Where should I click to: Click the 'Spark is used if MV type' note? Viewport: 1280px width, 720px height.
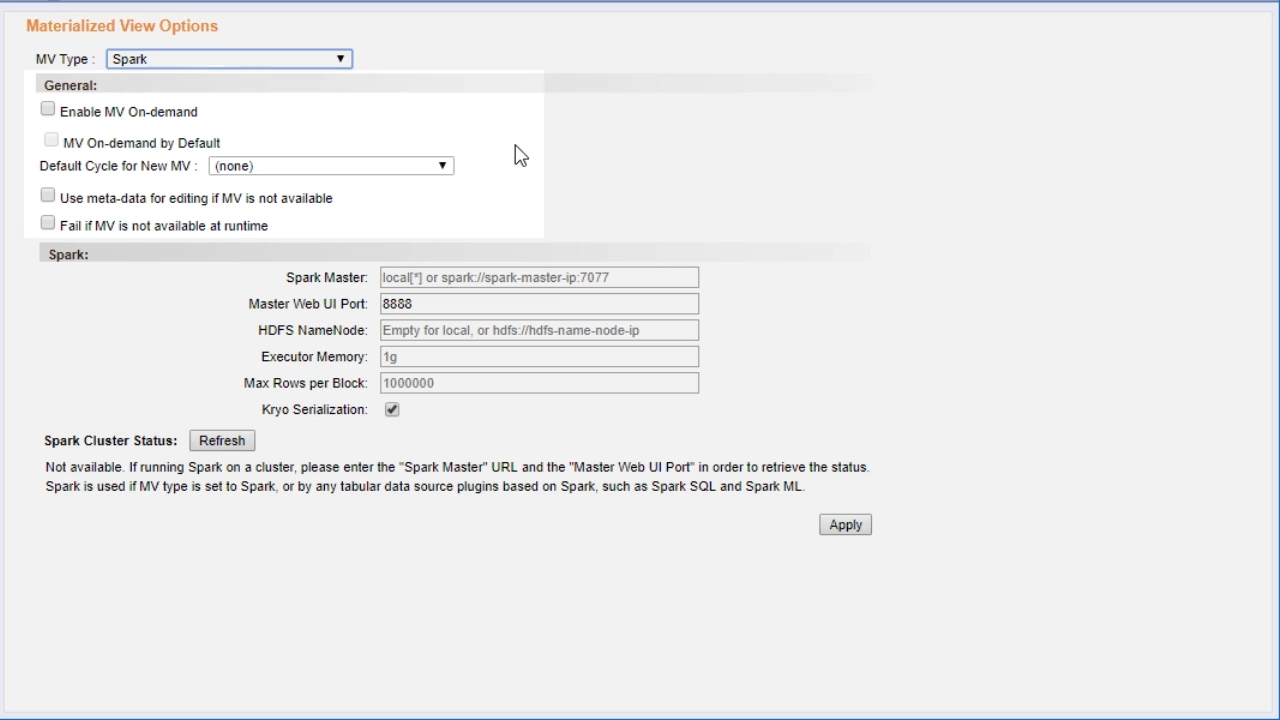pos(425,487)
